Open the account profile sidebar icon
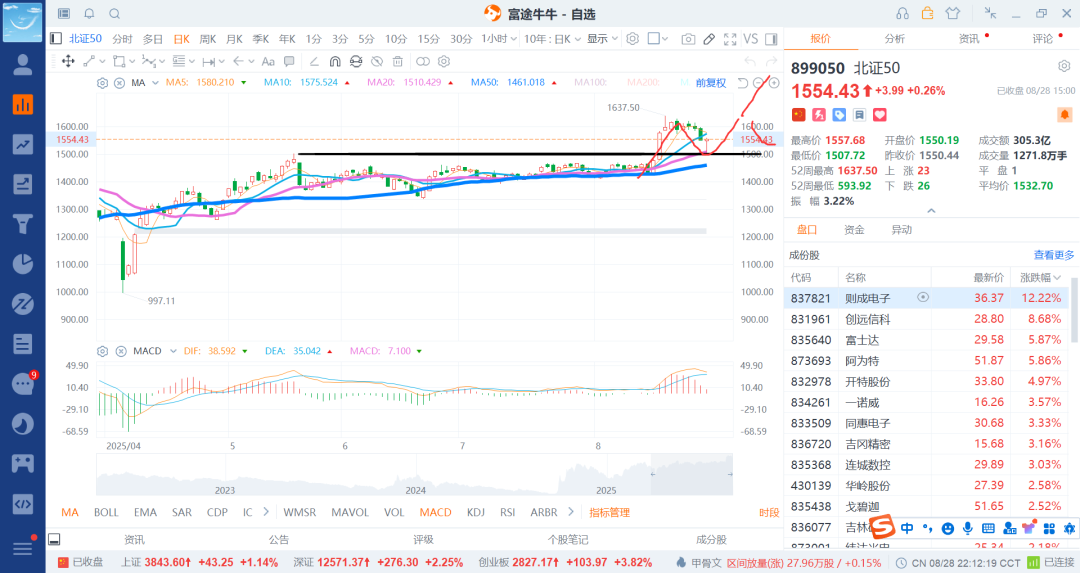The image size is (1080, 573). (x=23, y=65)
